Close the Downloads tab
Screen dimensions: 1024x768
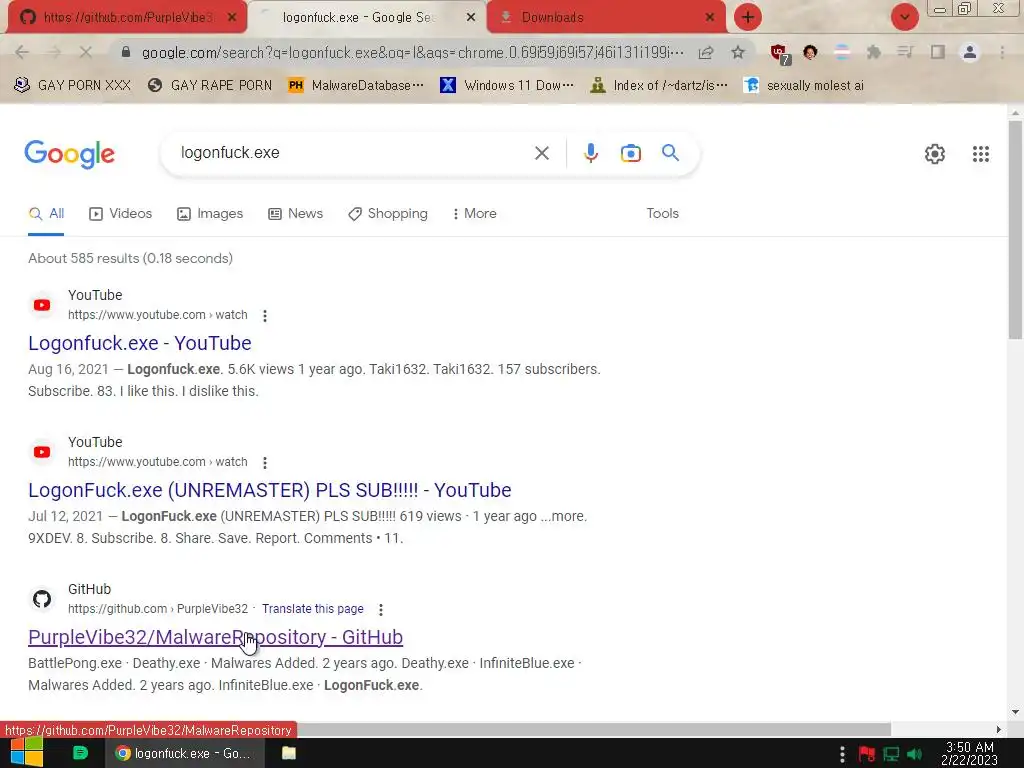pyautogui.click(x=710, y=18)
